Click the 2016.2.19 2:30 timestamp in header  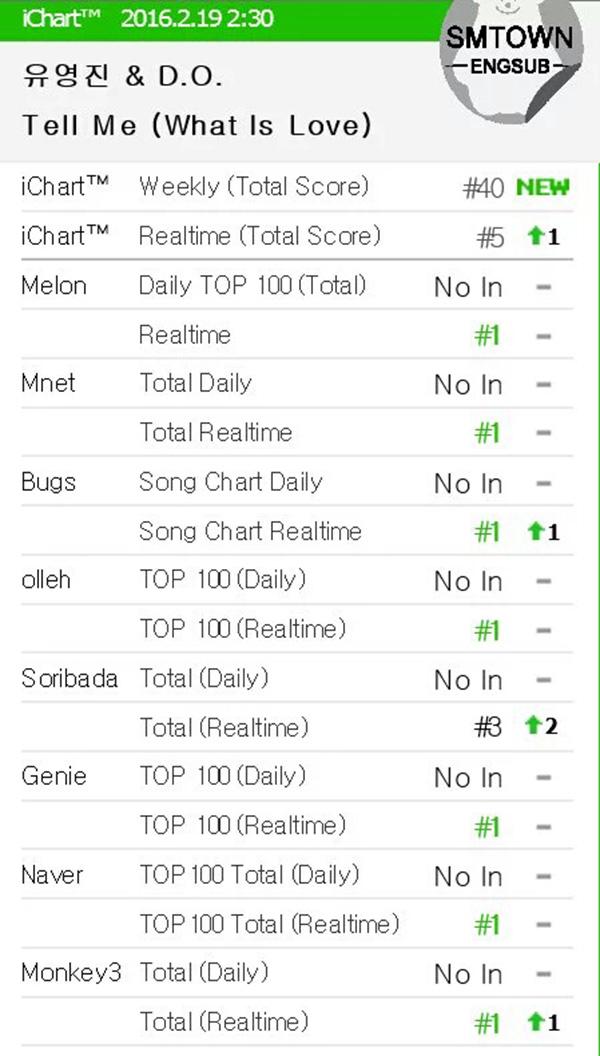pyautogui.click(x=197, y=19)
